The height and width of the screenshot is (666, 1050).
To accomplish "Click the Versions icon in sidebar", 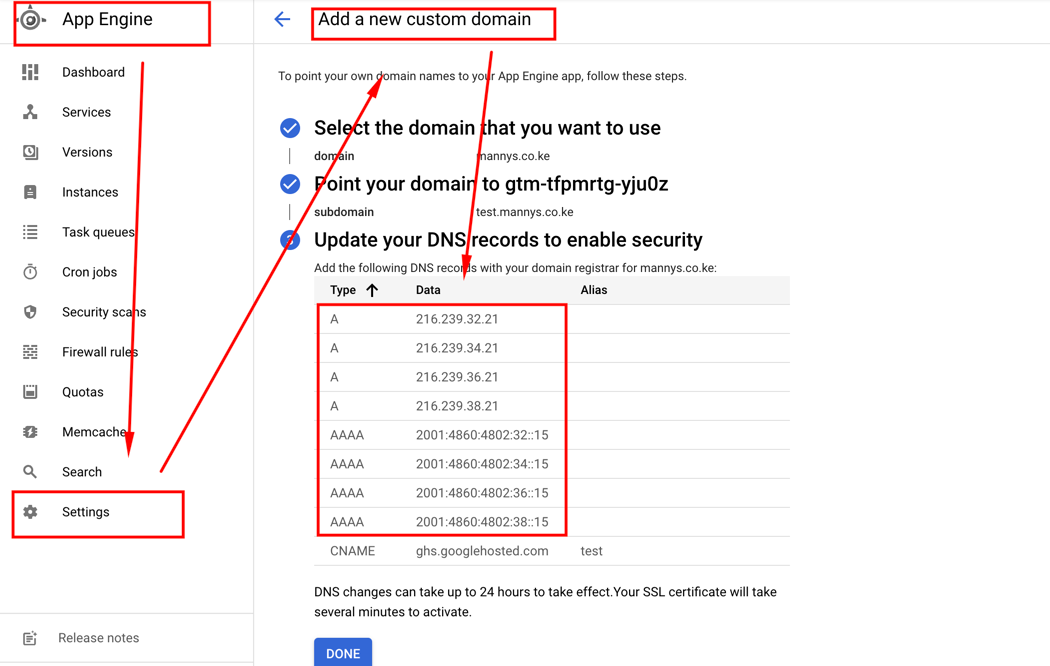I will 31,152.
